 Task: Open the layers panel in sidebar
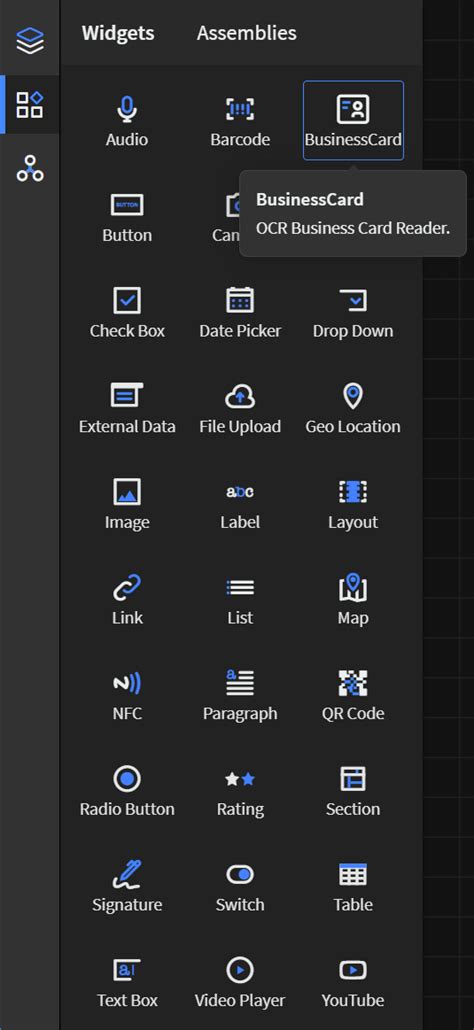click(x=30, y=41)
